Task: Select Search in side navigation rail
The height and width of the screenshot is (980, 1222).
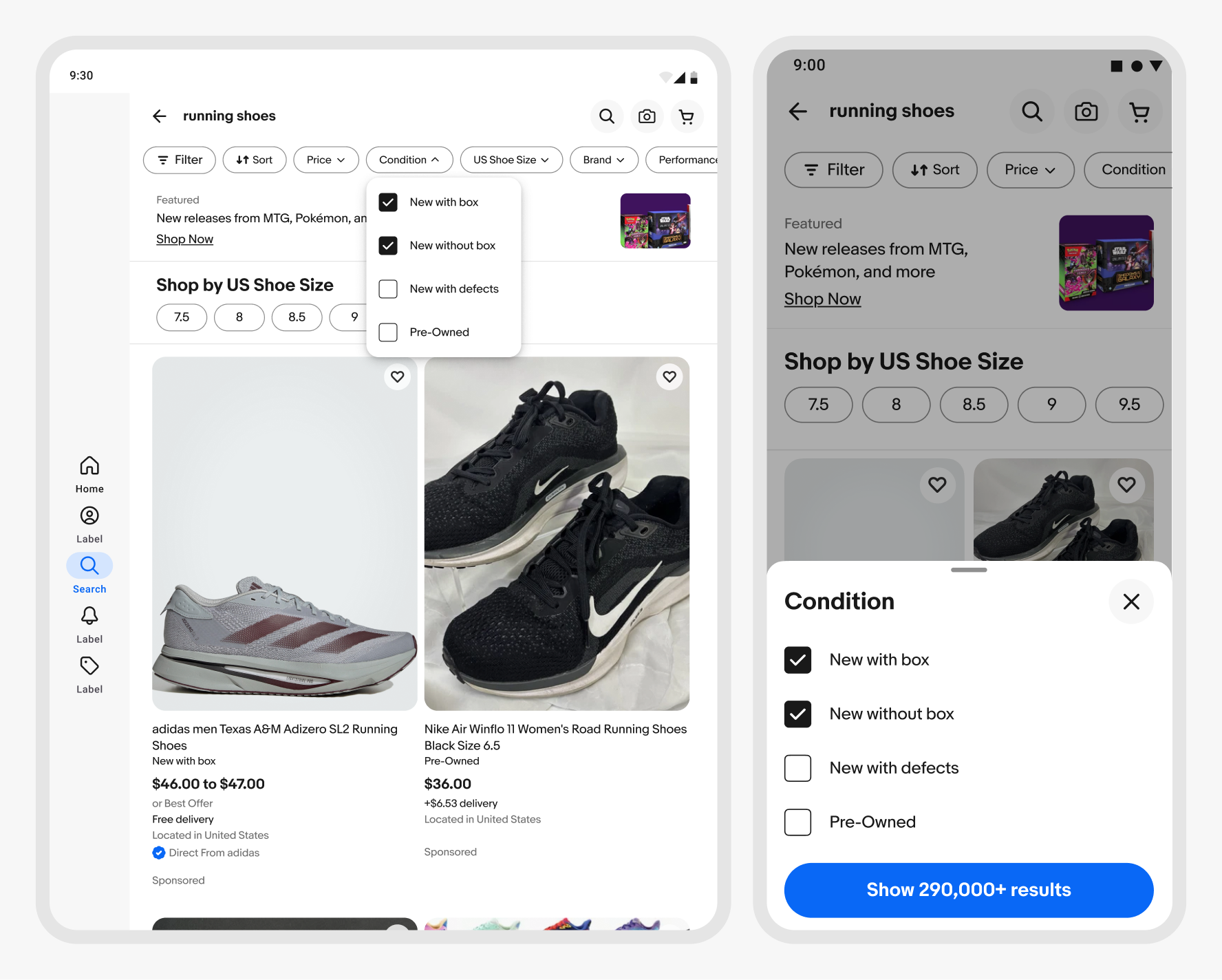Action: pos(89,574)
